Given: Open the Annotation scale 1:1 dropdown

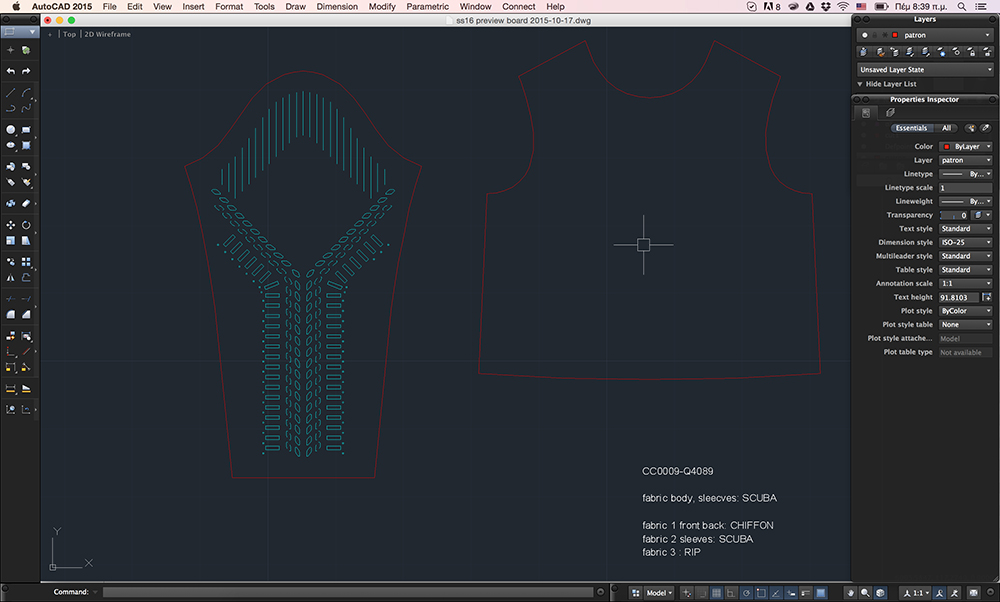Looking at the screenshot, I should click(966, 284).
